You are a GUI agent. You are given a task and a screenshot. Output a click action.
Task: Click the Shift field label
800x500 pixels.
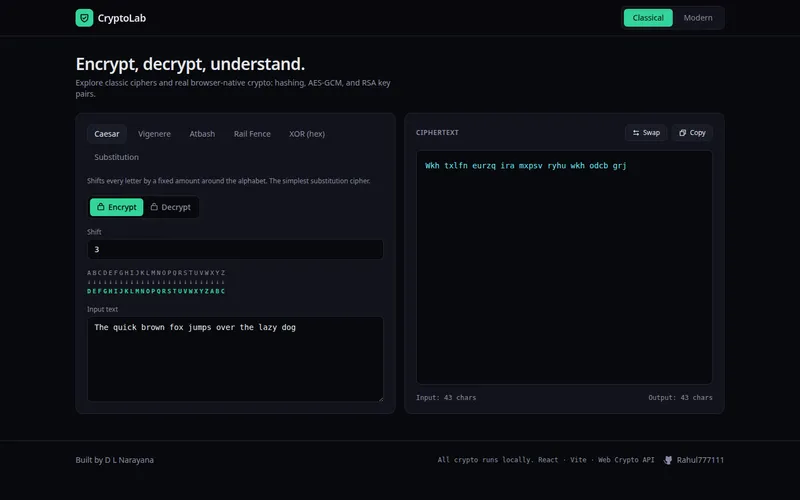coord(94,232)
